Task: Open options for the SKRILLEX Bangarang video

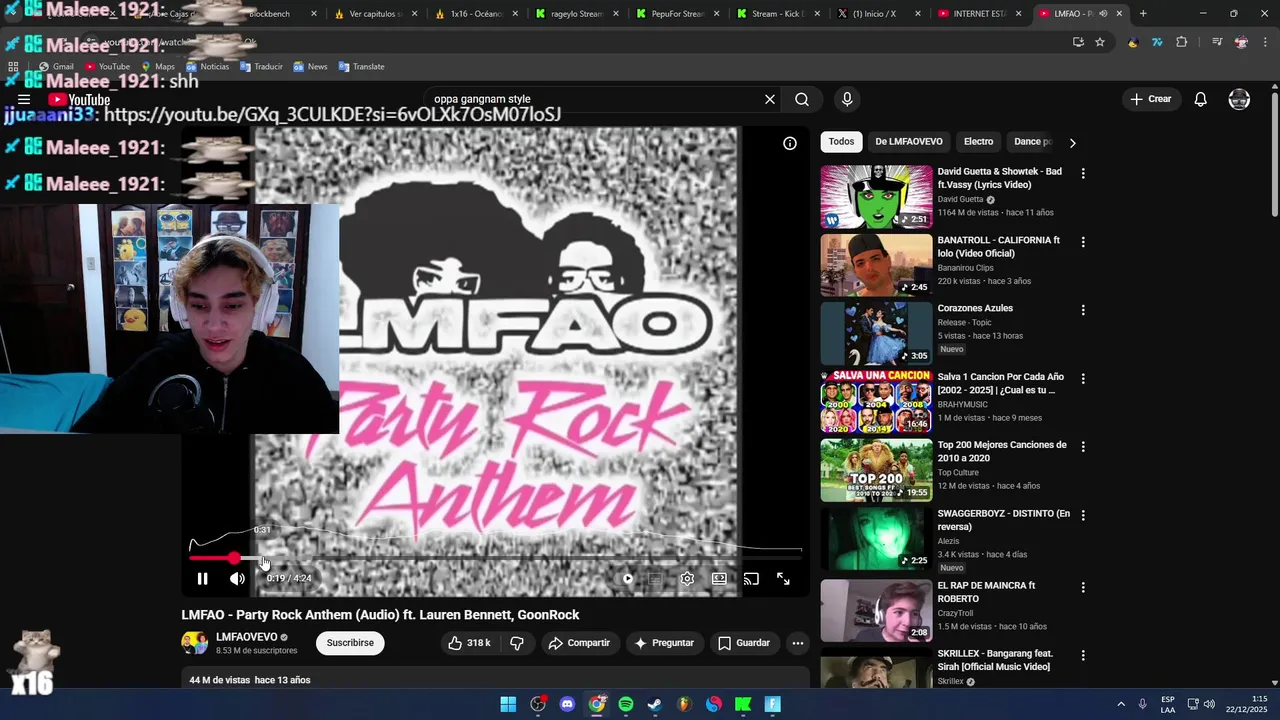Action: (x=1082, y=656)
